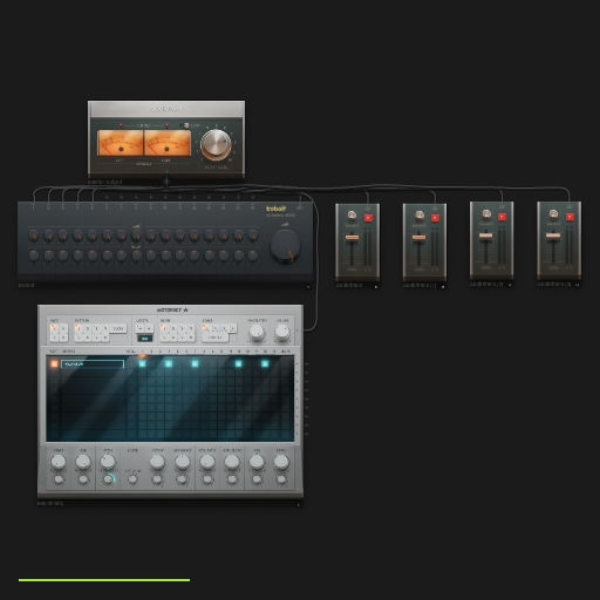Open the dropdown arrow below the dark mixer
The width and height of the screenshot is (600, 600).
[x=308, y=286]
